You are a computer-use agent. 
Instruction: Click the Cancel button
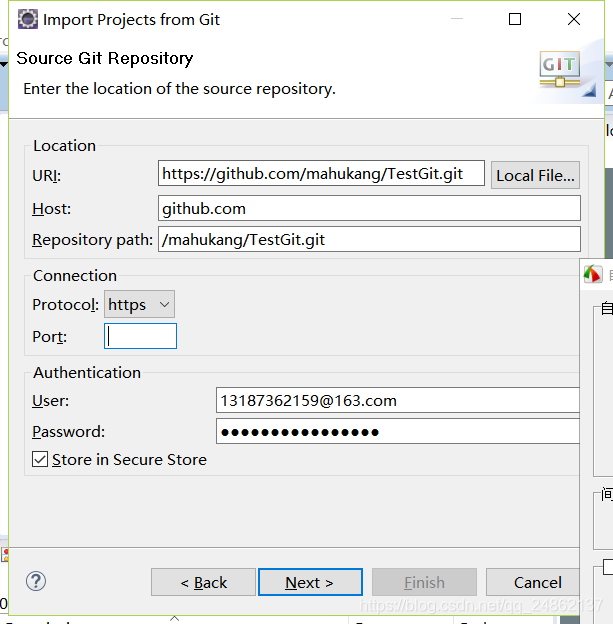(533, 582)
